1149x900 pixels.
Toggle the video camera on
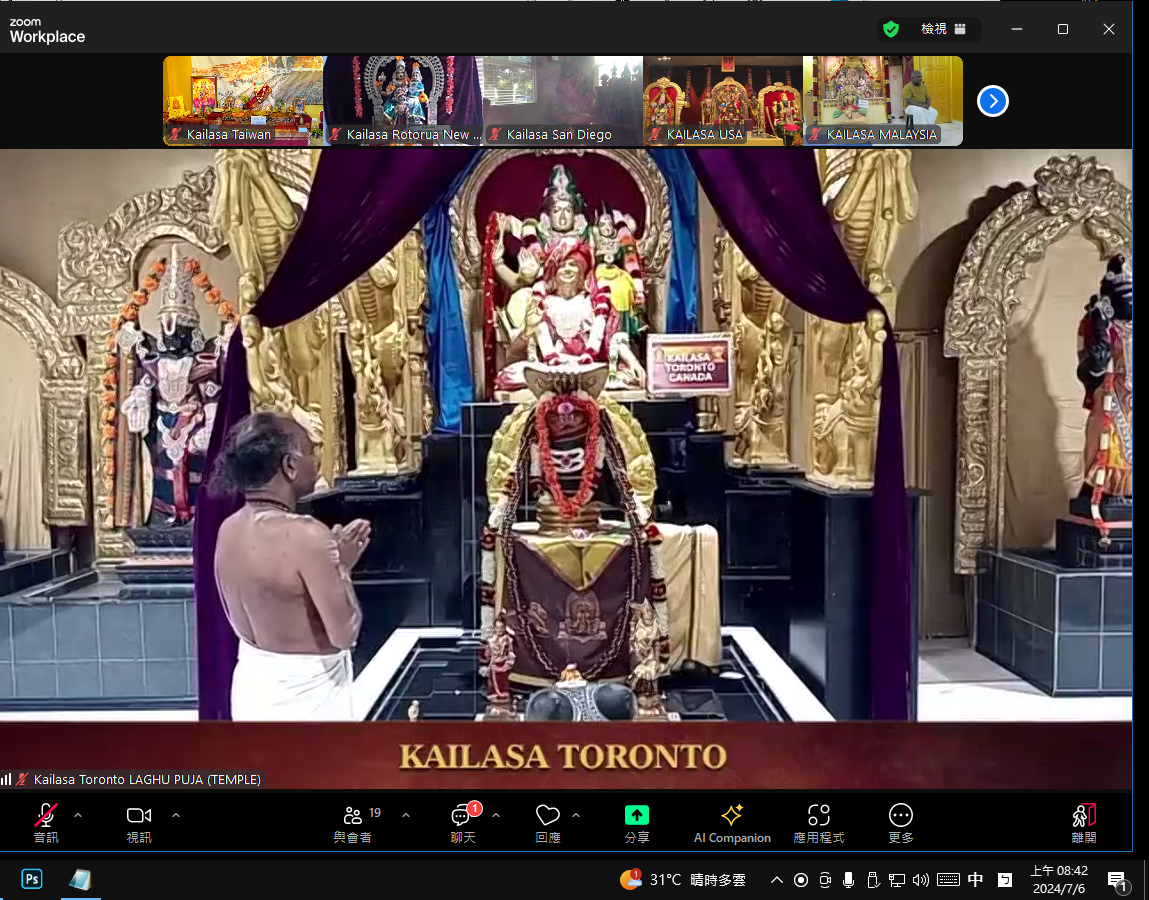click(x=138, y=816)
